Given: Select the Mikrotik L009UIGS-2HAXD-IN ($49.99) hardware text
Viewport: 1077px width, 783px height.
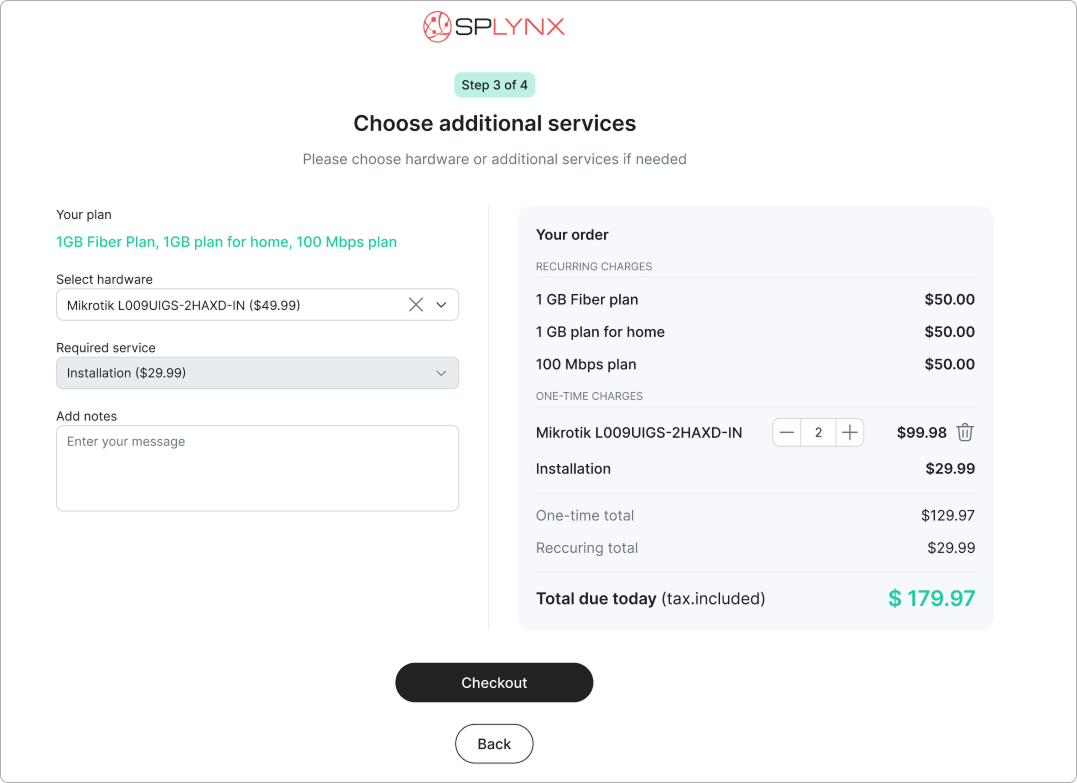Looking at the screenshot, I should (183, 305).
